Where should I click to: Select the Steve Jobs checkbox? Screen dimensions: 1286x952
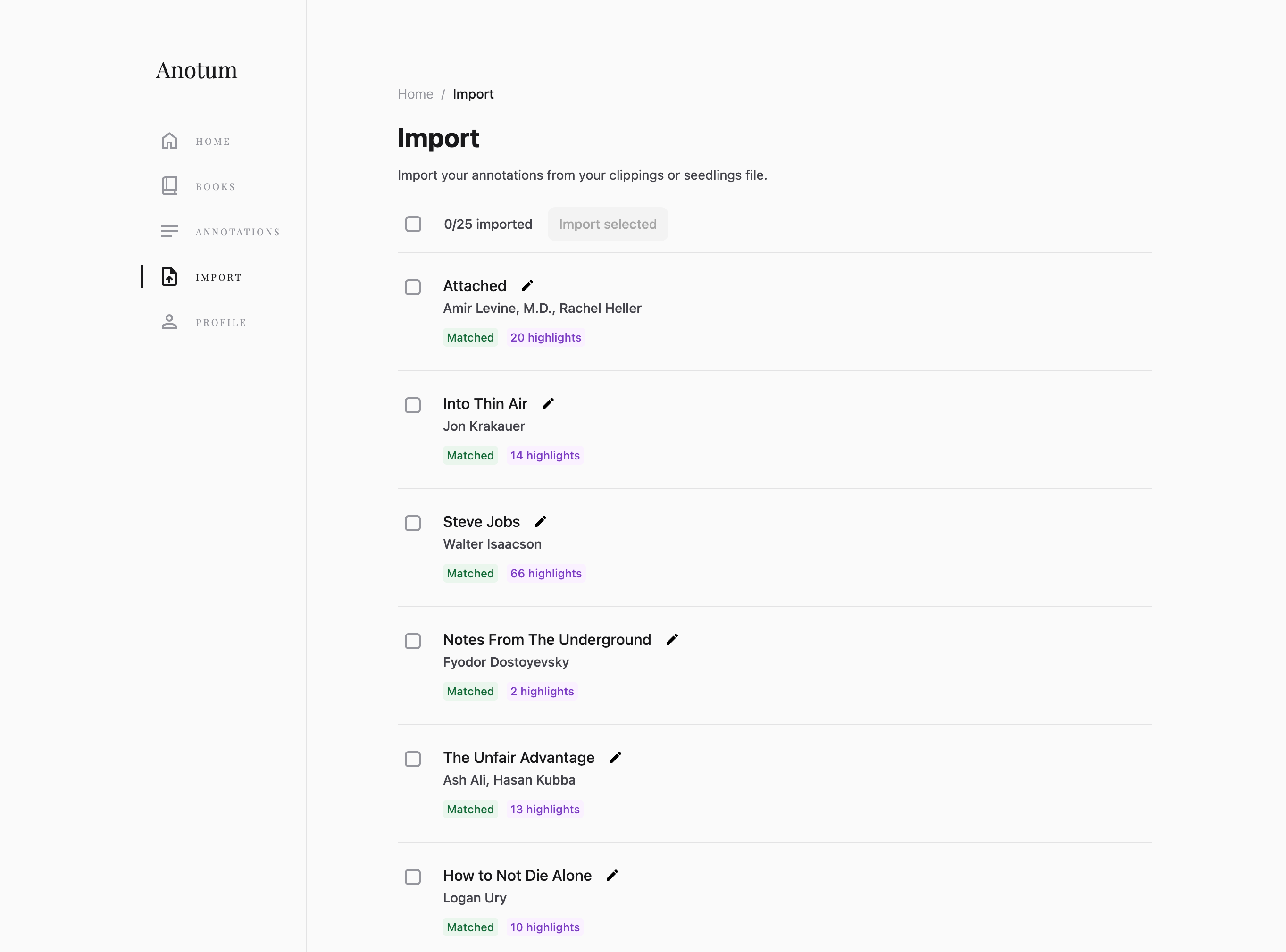[x=412, y=523]
